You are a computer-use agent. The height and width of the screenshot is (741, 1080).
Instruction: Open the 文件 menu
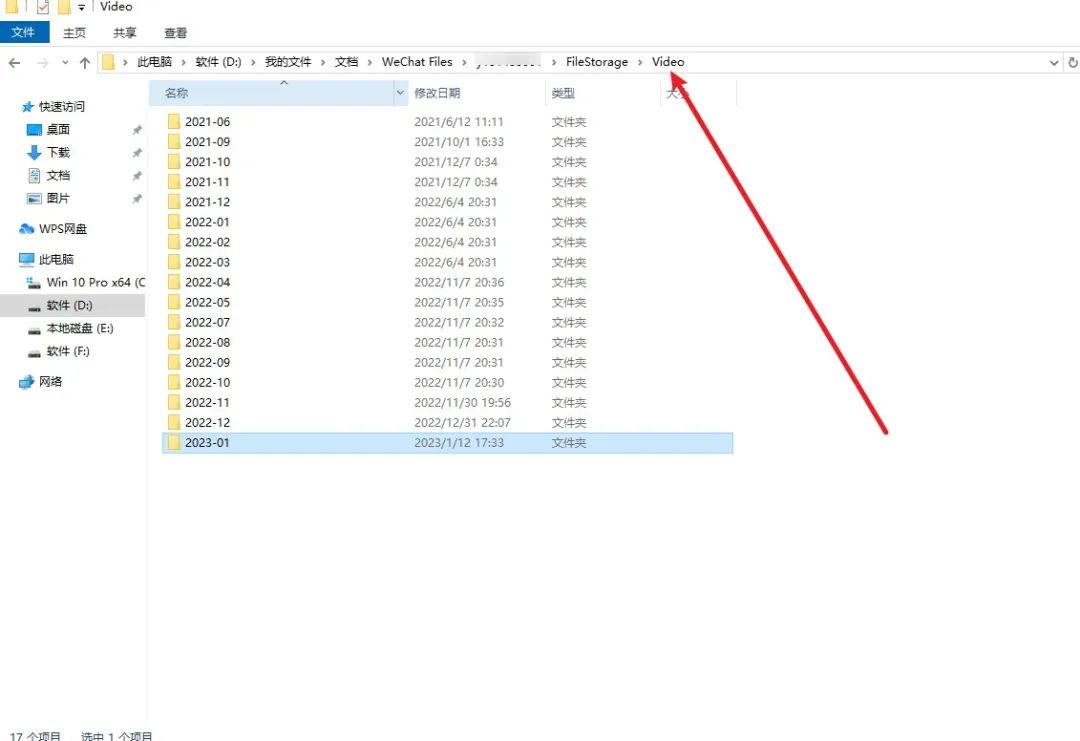[x=25, y=32]
